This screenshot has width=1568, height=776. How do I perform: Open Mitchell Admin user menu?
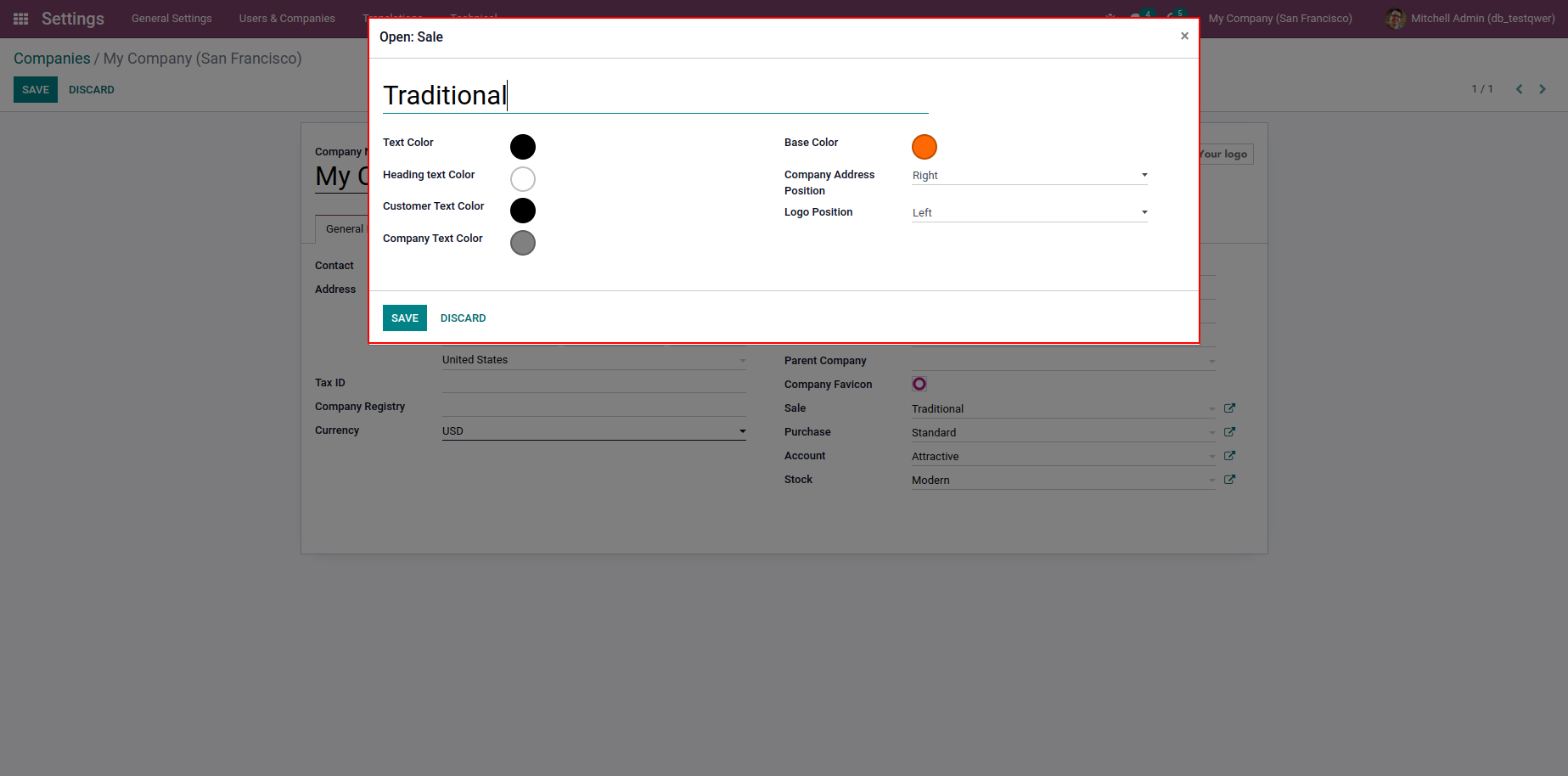tap(1470, 19)
